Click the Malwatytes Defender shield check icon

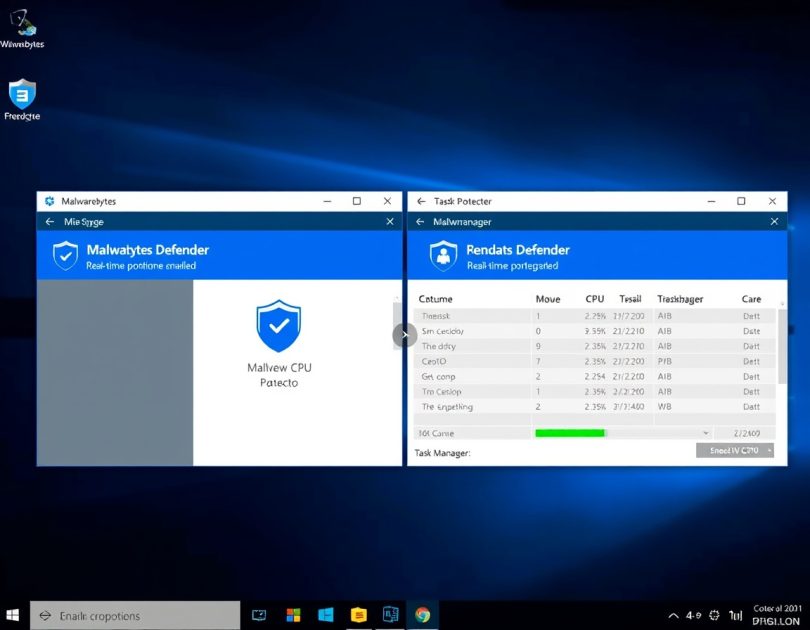66,256
